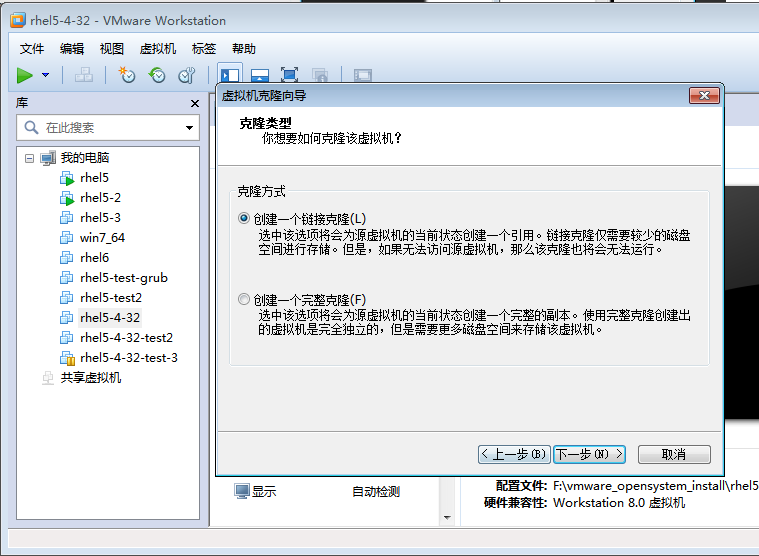Click the revert snapshot toolbar icon

click(157, 75)
